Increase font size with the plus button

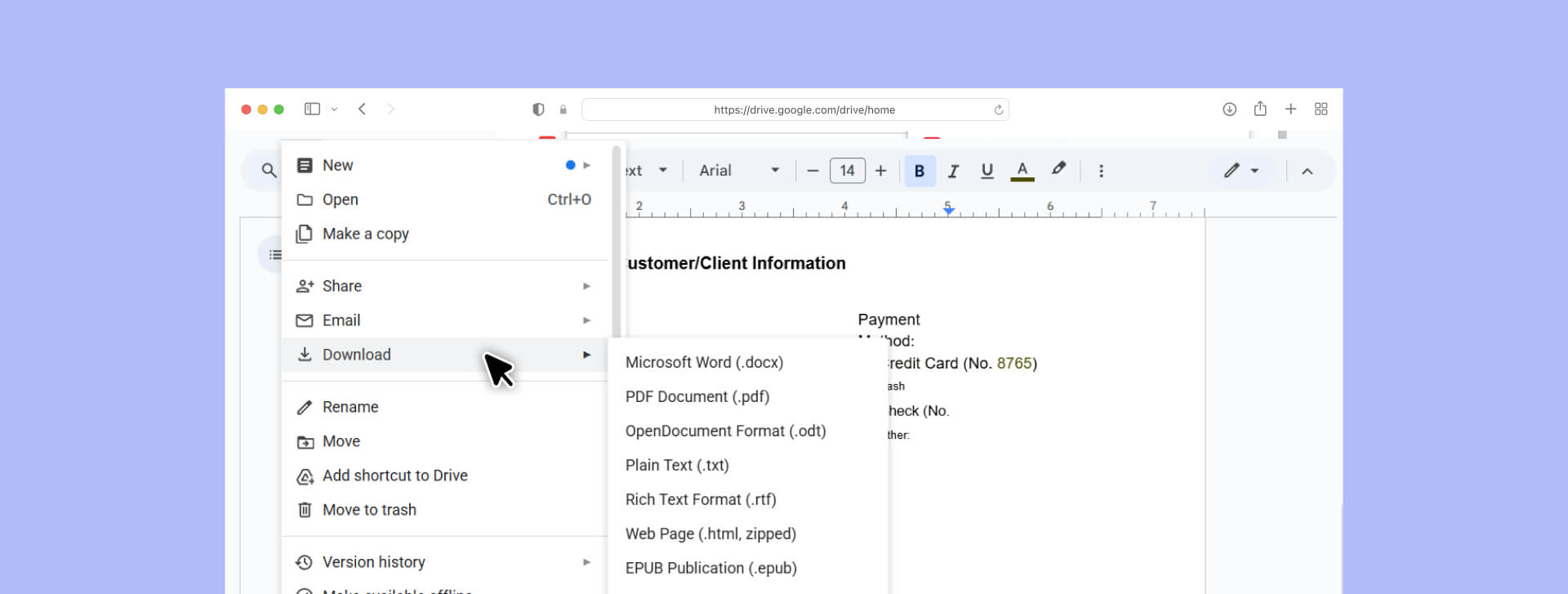[880, 171]
